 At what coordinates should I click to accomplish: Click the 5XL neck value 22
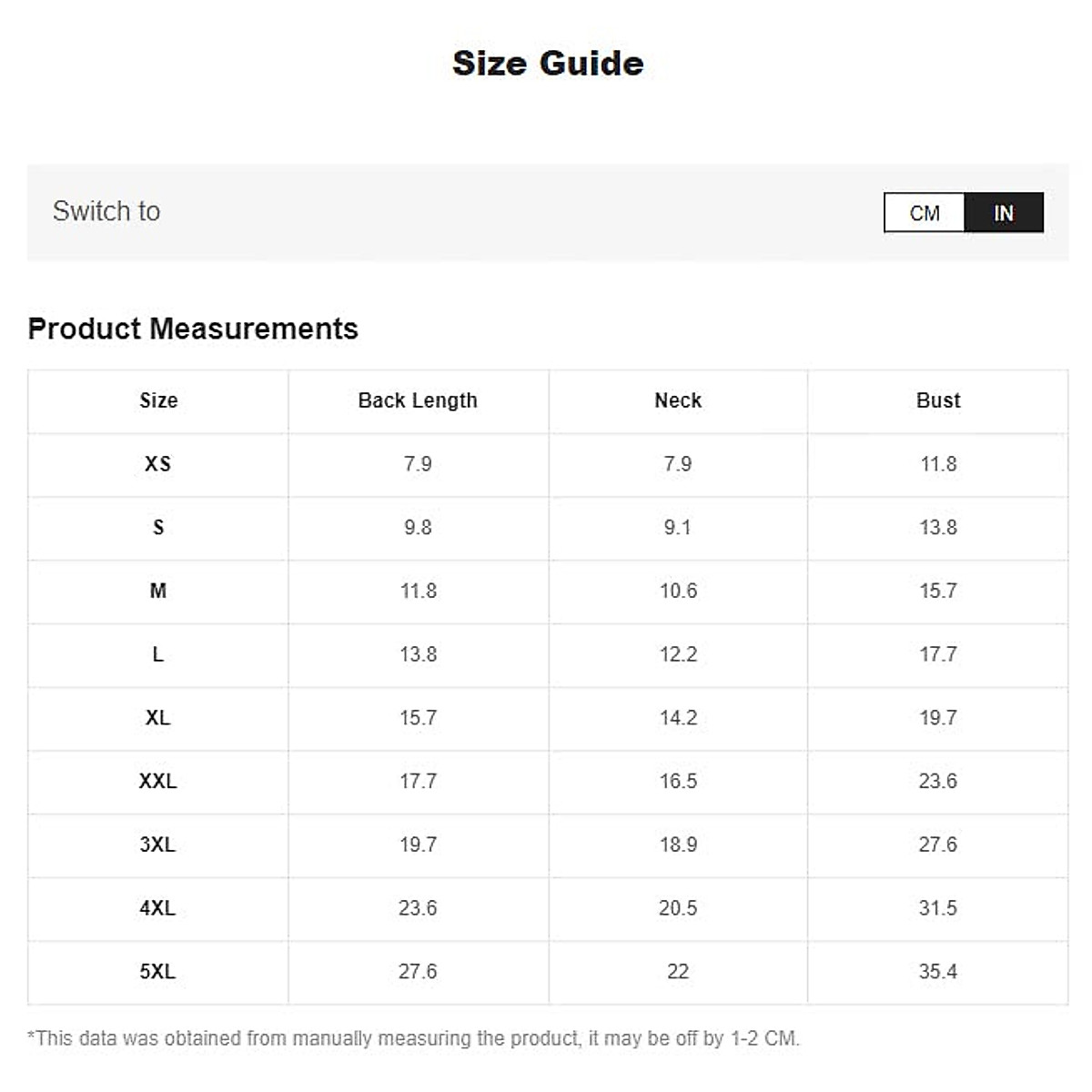click(x=678, y=972)
